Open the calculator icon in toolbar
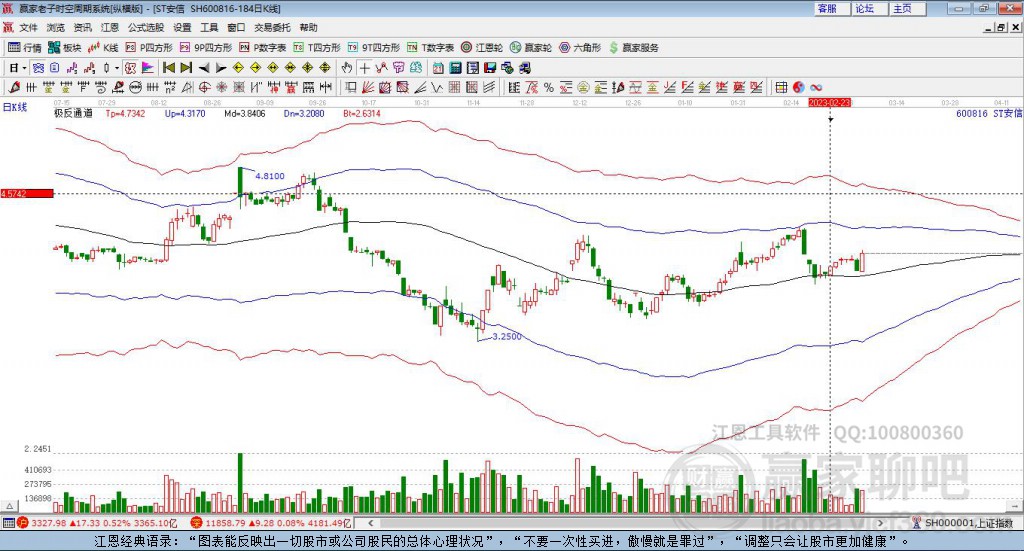 [455, 67]
